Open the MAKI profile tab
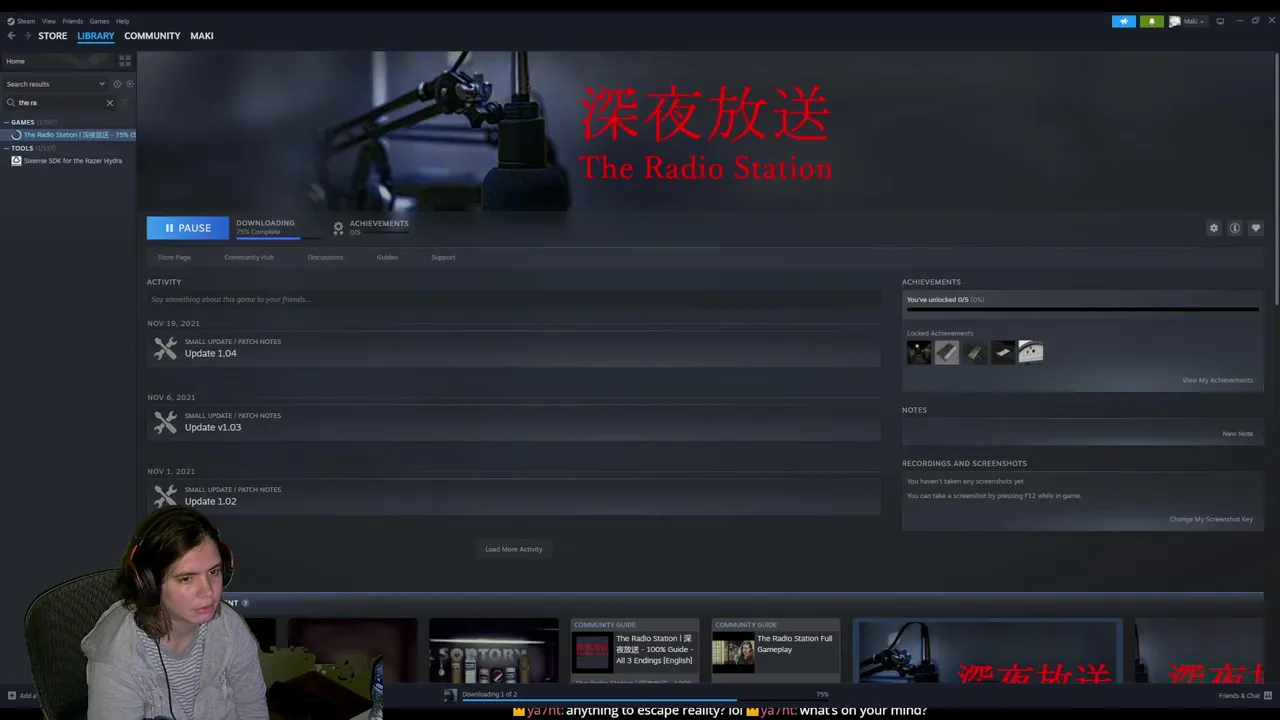This screenshot has height=720, width=1280. tap(202, 36)
